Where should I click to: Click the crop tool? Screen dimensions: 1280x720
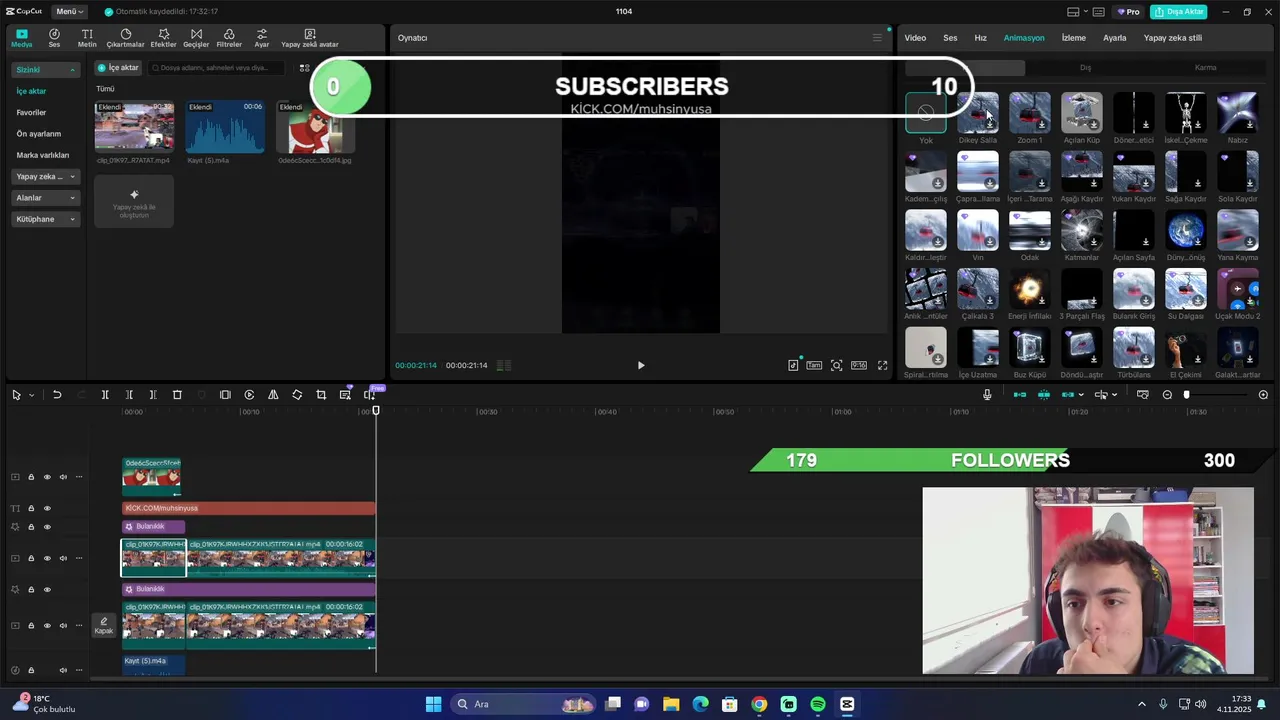pyautogui.click(x=321, y=395)
